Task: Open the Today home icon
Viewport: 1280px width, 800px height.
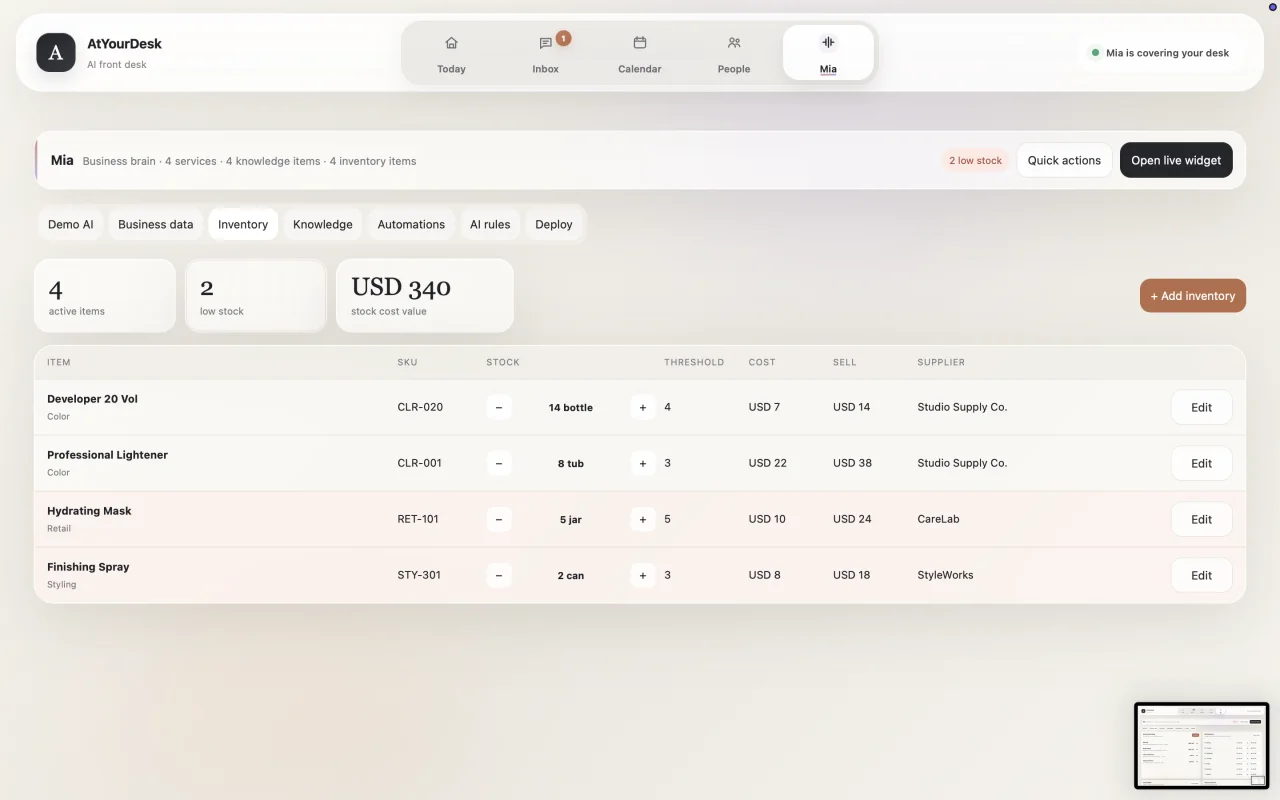Action: coord(451,43)
